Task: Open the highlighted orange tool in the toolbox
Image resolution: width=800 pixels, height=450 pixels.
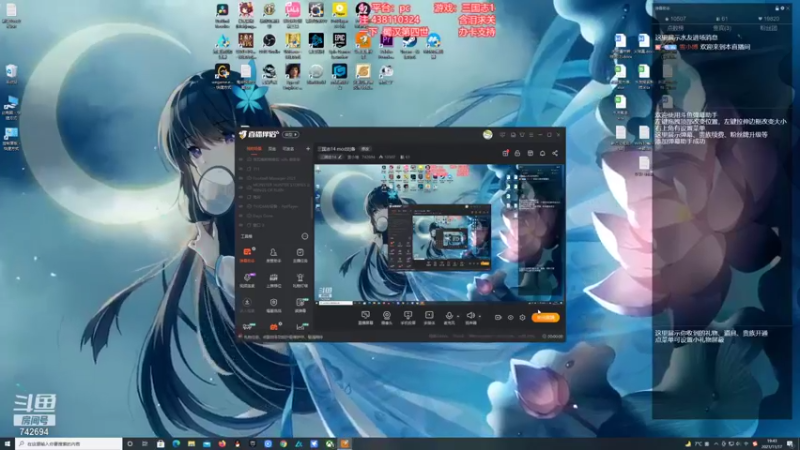Action: [x=247, y=254]
